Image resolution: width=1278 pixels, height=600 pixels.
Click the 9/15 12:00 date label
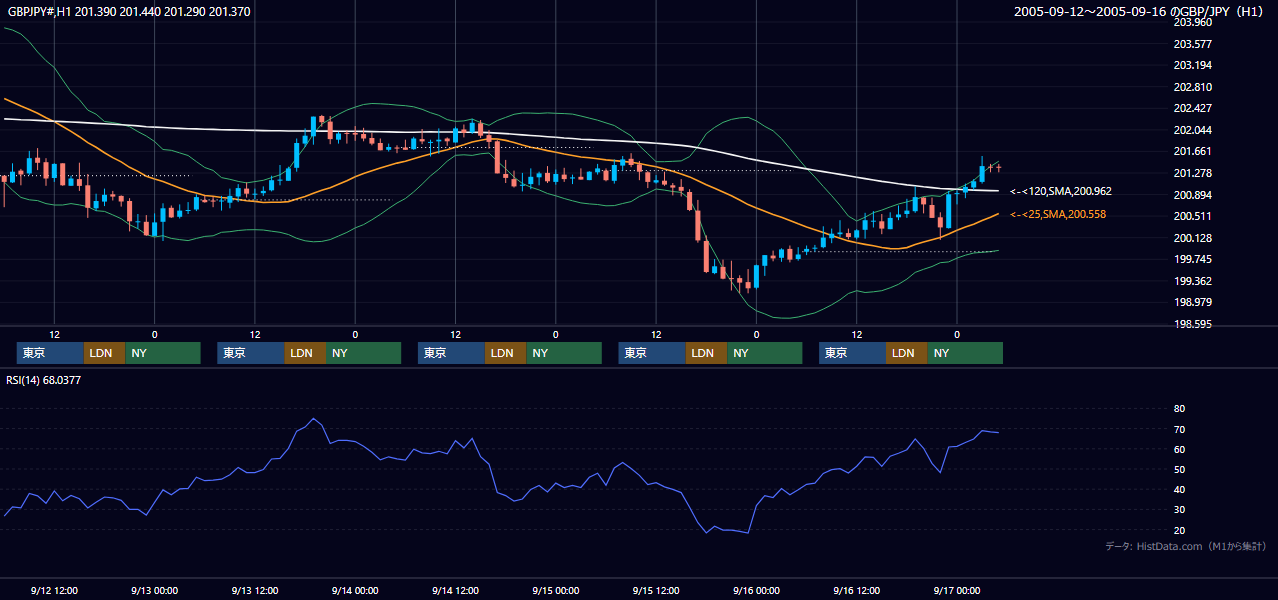pyautogui.click(x=656, y=591)
